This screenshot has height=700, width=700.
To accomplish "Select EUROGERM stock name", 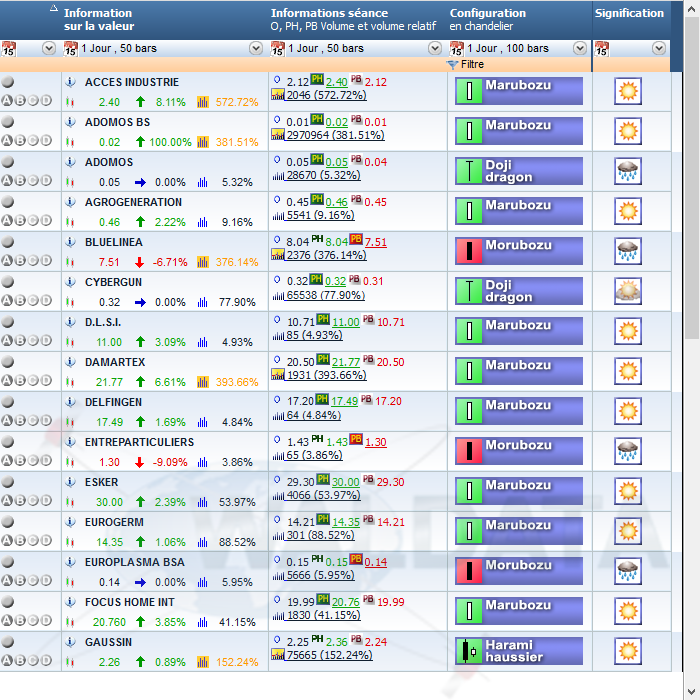I will [x=114, y=522].
